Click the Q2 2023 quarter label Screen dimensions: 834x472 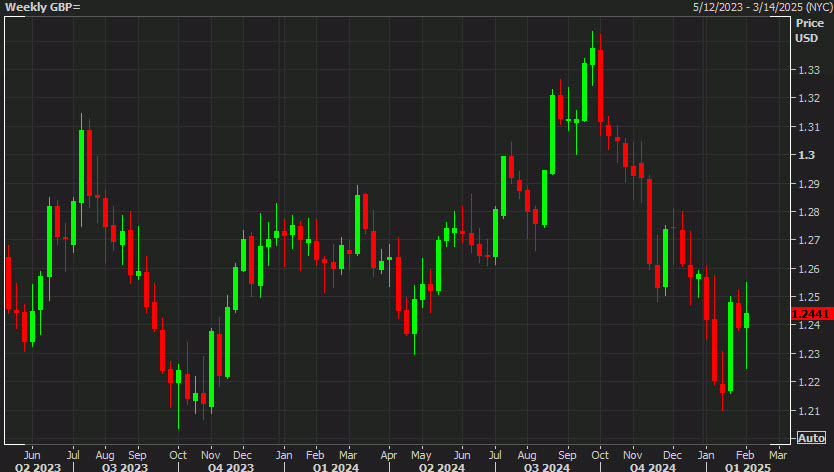coord(37,467)
